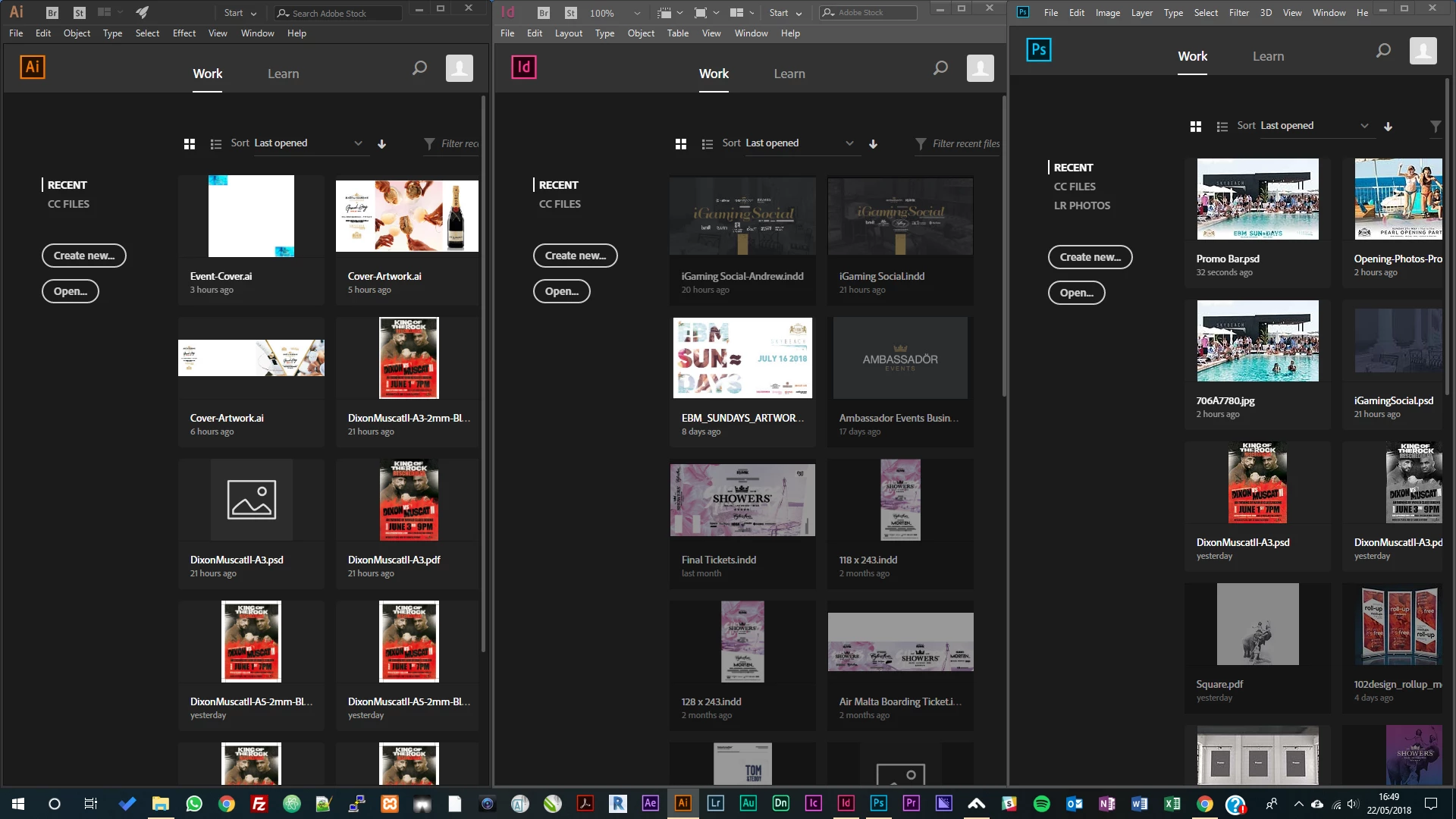The width and height of the screenshot is (1456, 819).
Task: Switch Illustrator recent files to list view
Action: [216, 143]
